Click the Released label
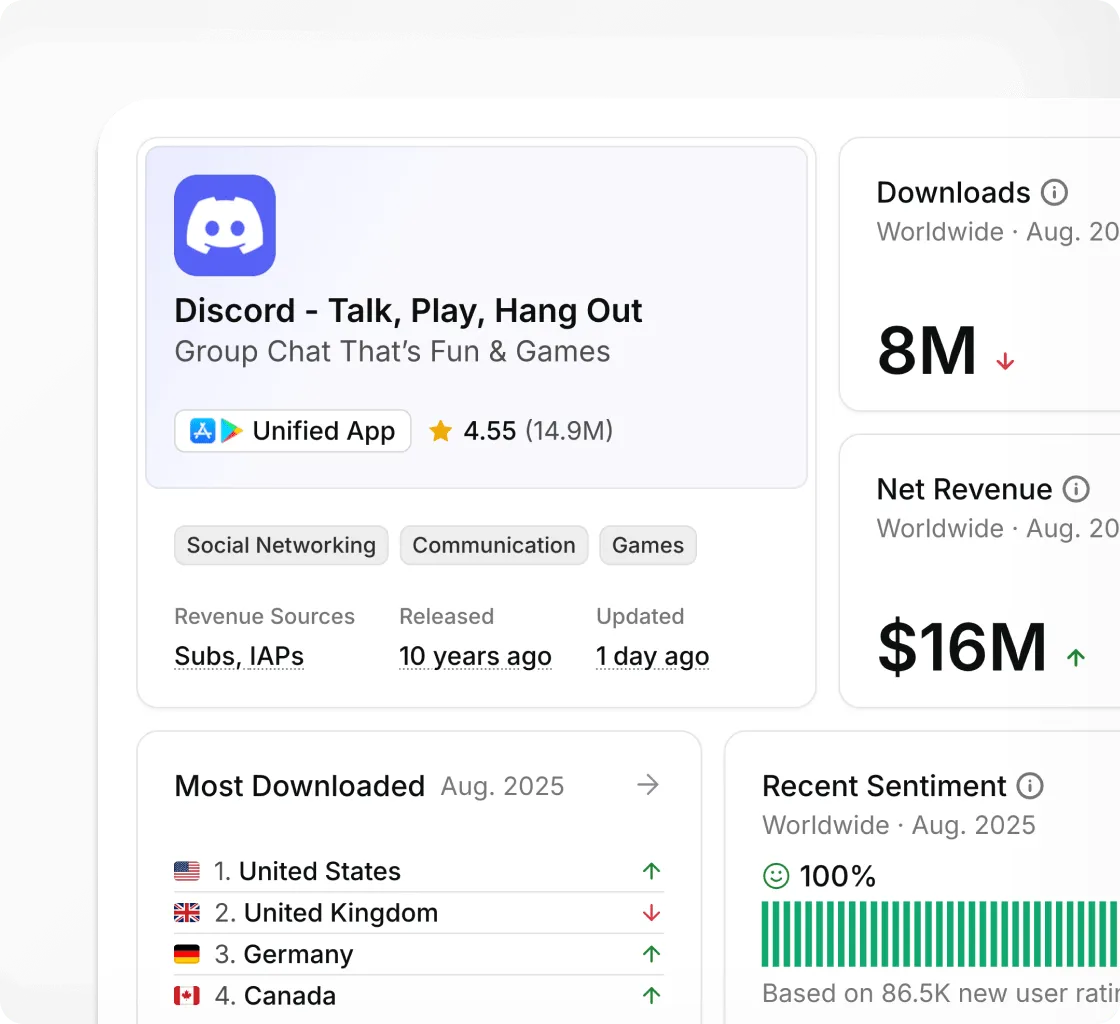 pyautogui.click(x=446, y=616)
